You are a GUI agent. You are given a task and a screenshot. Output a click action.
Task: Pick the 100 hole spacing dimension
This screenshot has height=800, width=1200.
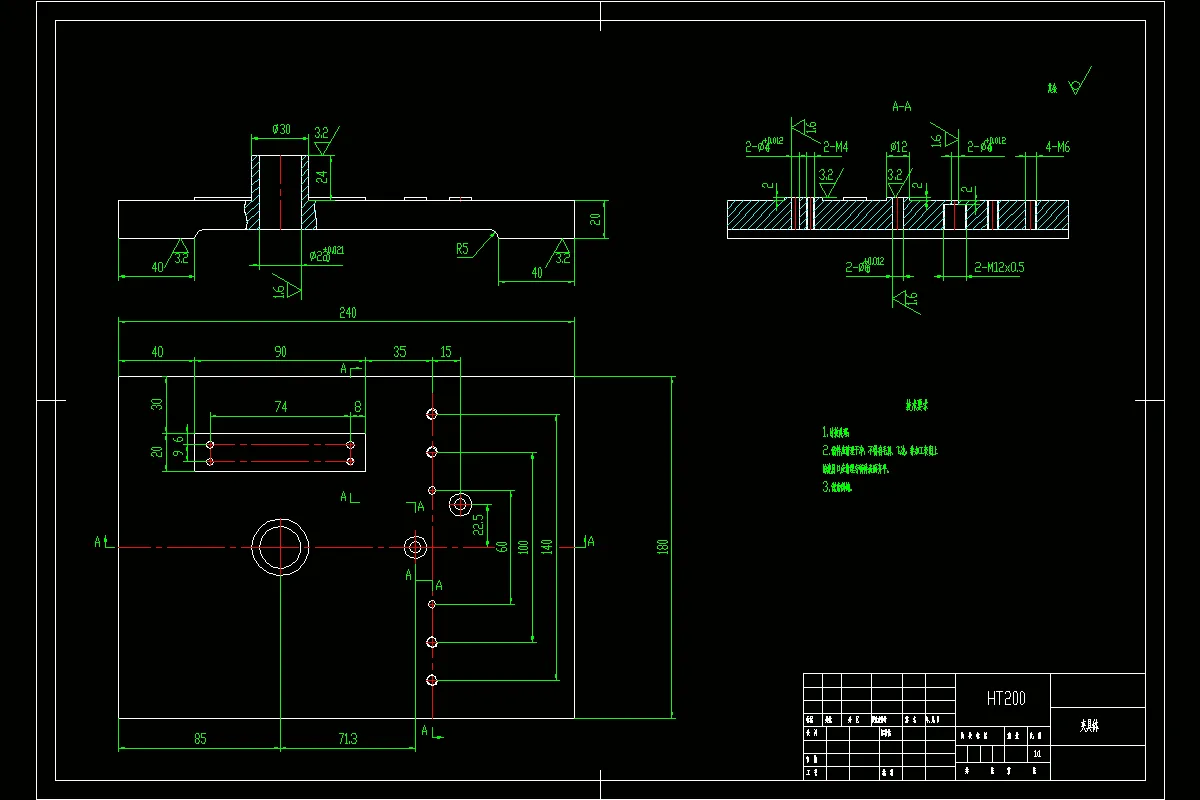pyautogui.click(x=522, y=547)
